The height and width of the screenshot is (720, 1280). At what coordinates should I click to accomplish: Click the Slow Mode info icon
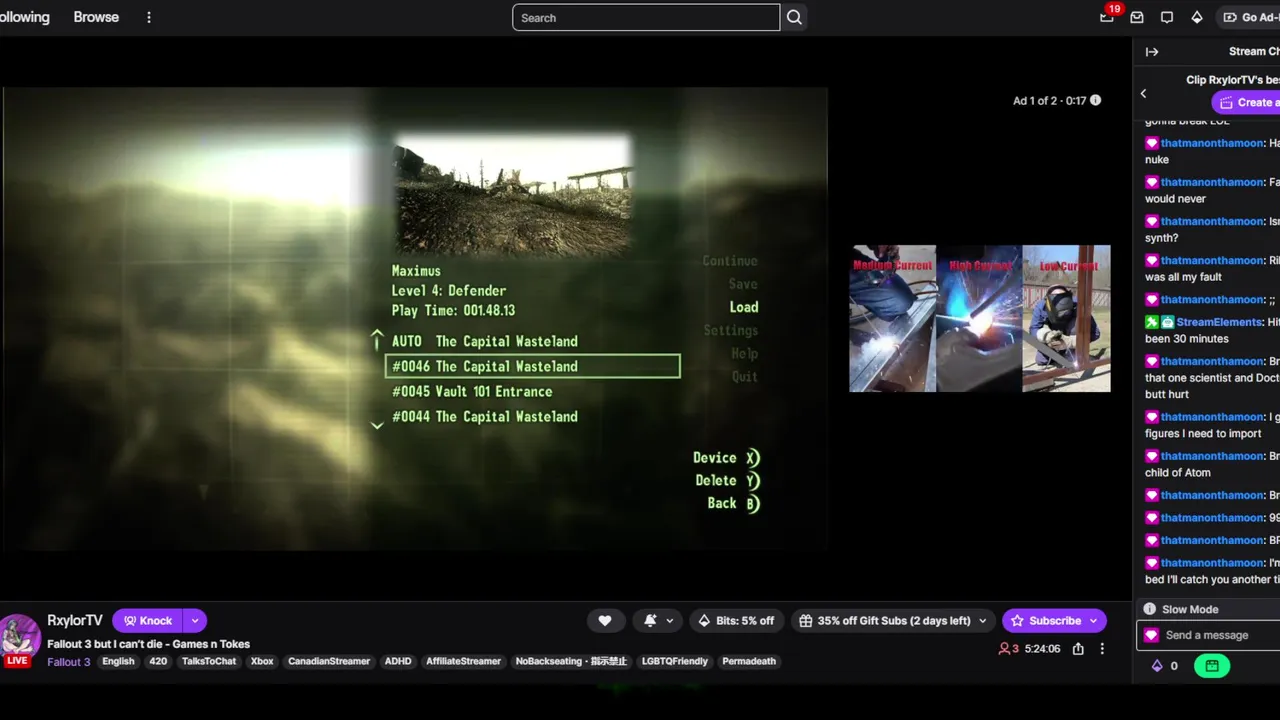pos(1150,609)
